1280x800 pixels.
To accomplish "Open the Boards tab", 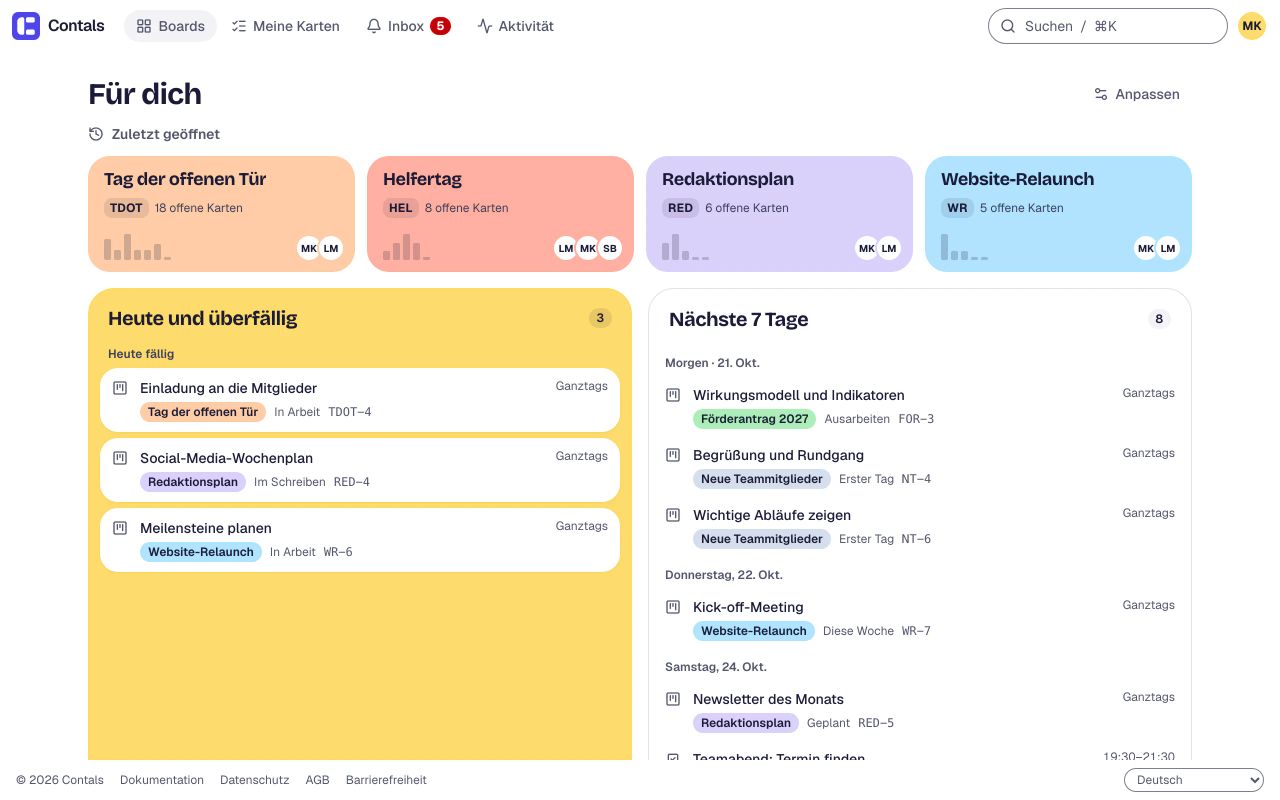I will pos(170,26).
